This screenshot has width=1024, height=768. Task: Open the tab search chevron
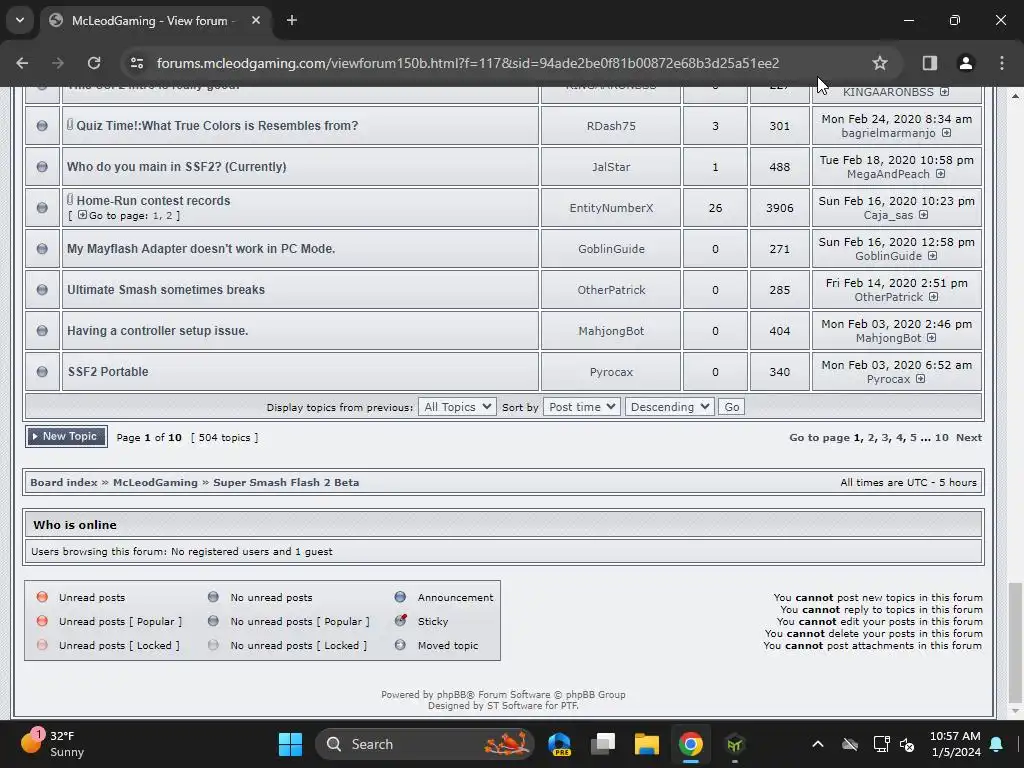20,20
